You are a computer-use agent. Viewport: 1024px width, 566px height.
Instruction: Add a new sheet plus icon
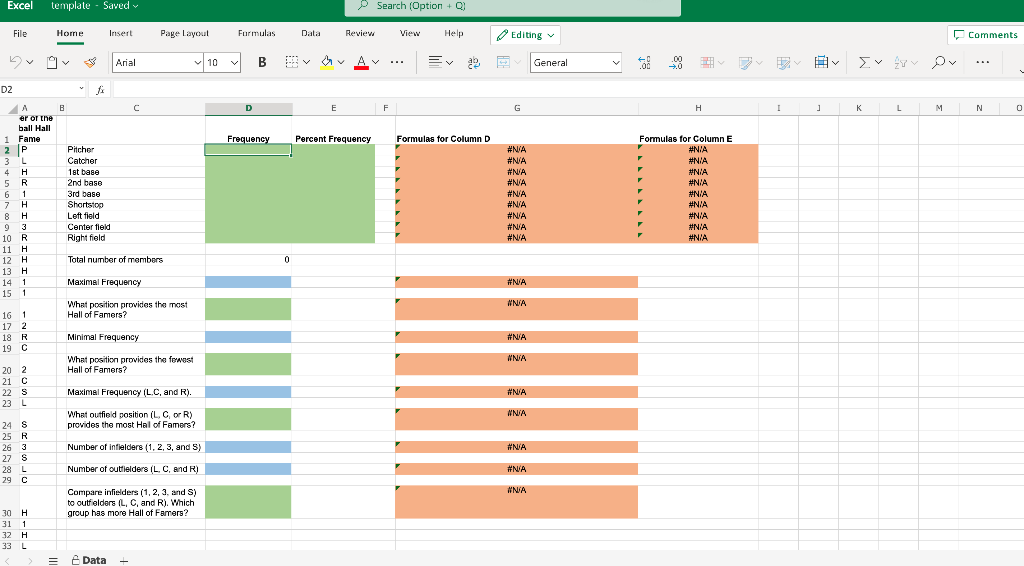click(x=124, y=561)
